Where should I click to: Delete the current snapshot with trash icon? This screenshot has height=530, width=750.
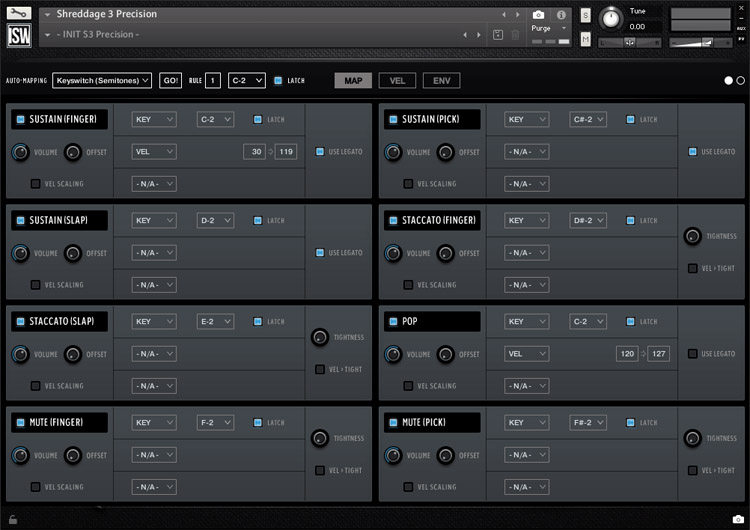(516, 34)
